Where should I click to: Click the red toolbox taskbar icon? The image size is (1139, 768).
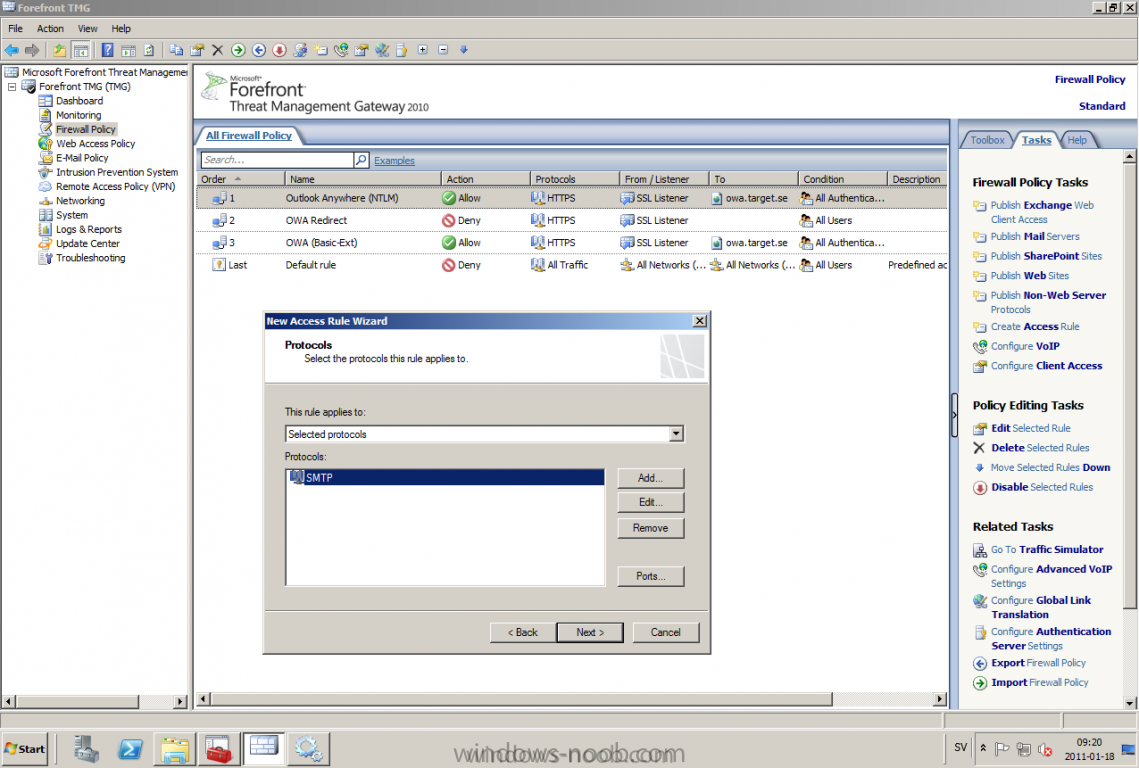pyautogui.click(x=218, y=749)
